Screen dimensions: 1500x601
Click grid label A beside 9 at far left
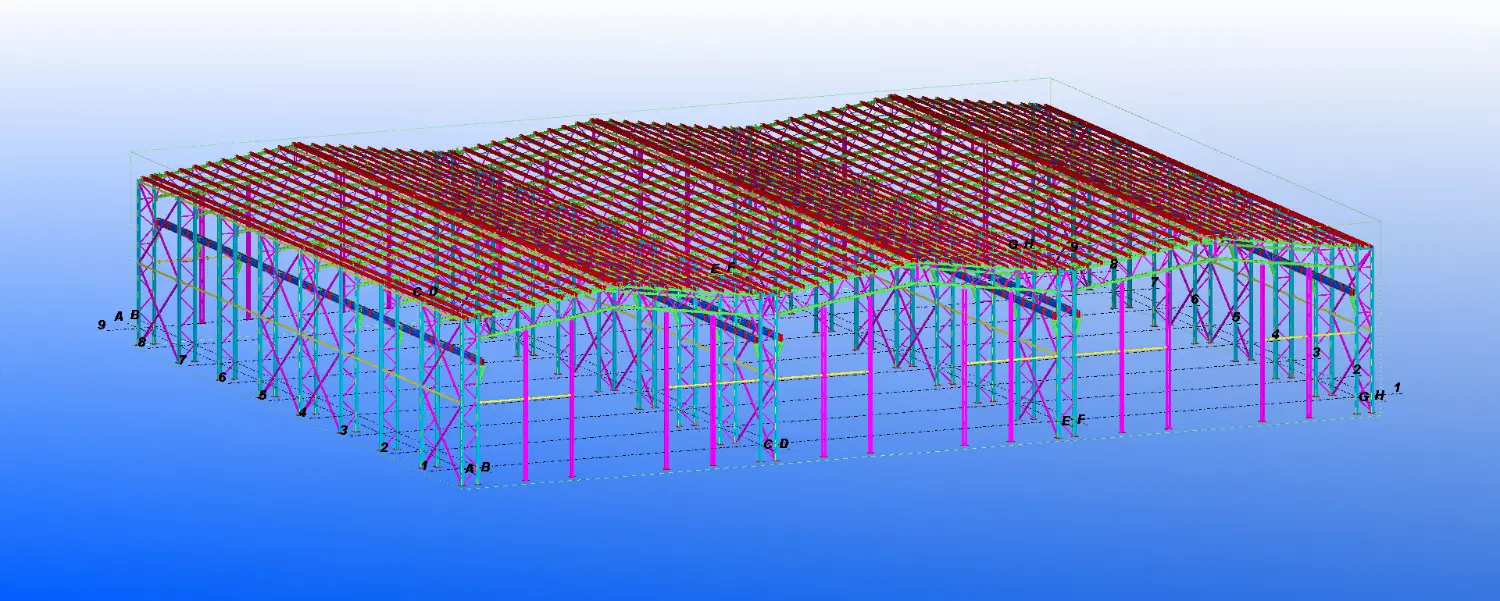pyautogui.click(x=119, y=316)
